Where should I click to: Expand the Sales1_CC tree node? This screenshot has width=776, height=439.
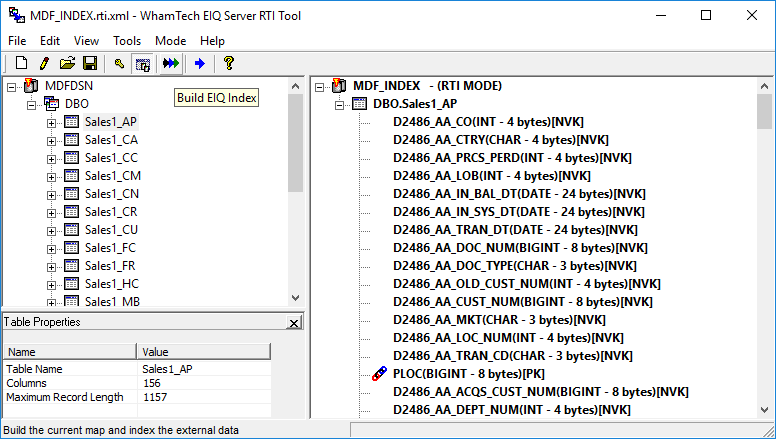pyautogui.click(x=51, y=159)
